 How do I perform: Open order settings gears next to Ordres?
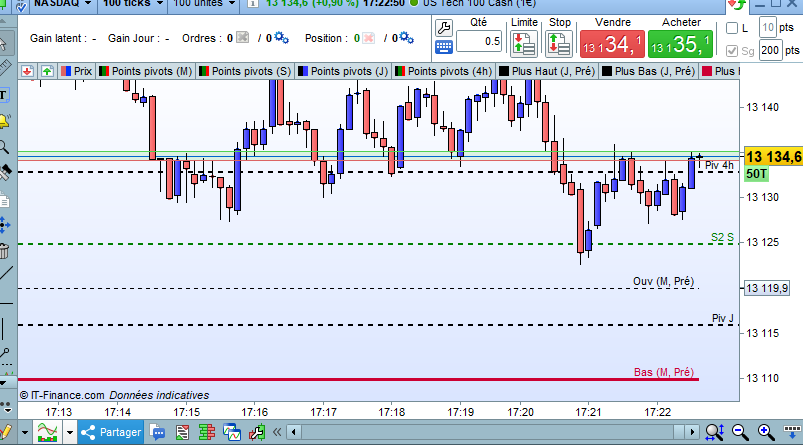click(x=281, y=38)
